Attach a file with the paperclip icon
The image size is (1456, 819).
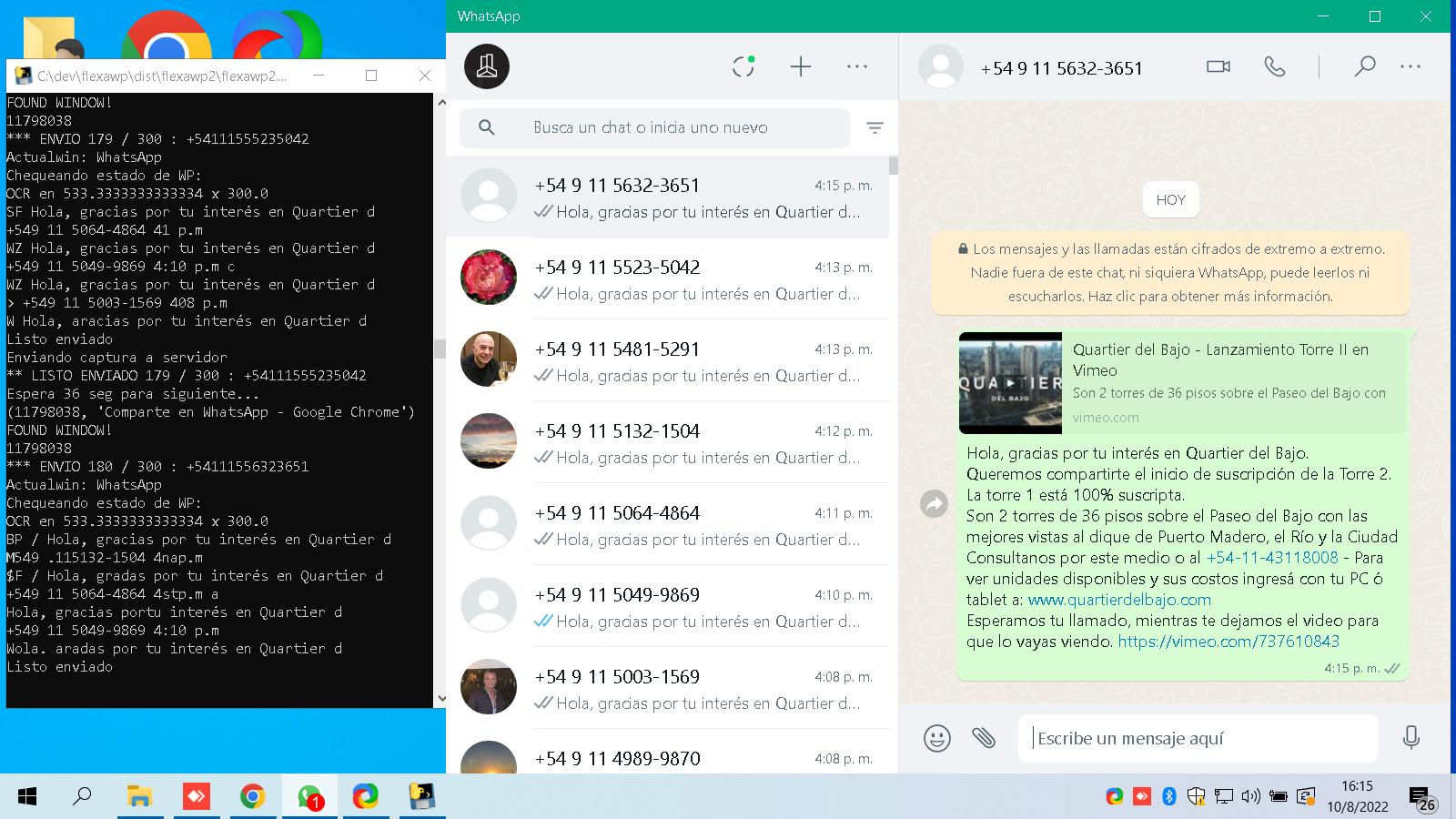pos(984,737)
